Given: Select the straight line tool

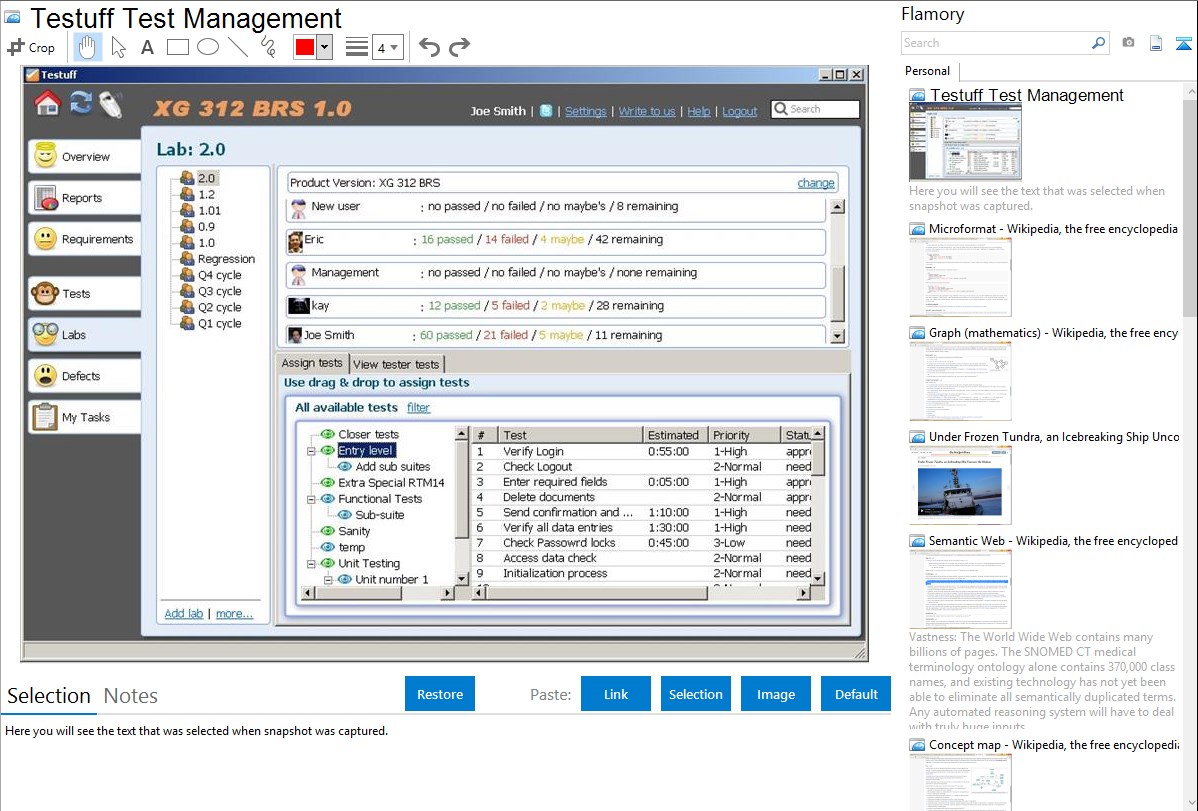Looking at the screenshot, I should coord(237,47).
